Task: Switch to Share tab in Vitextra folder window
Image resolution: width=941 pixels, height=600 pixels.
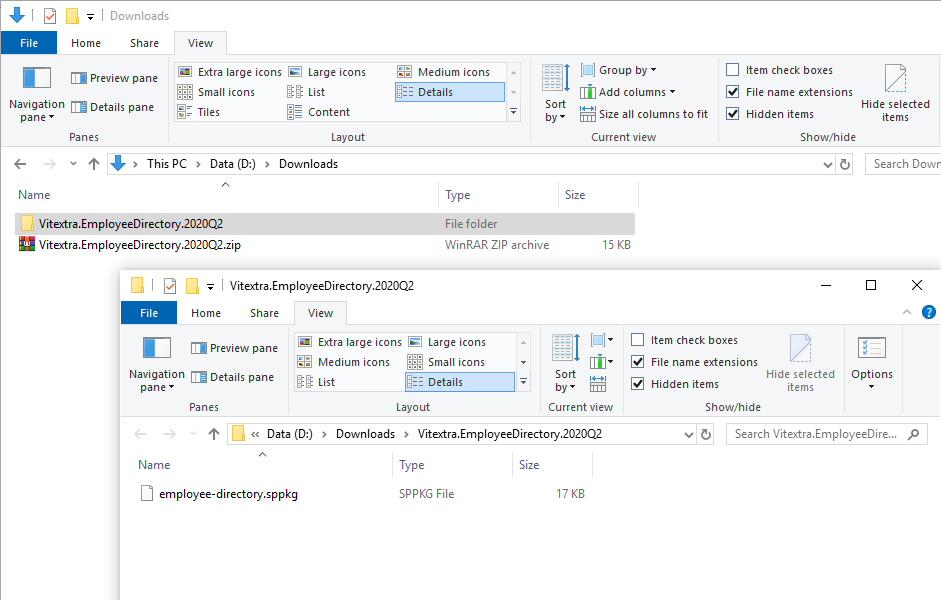Action: click(265, 313)
